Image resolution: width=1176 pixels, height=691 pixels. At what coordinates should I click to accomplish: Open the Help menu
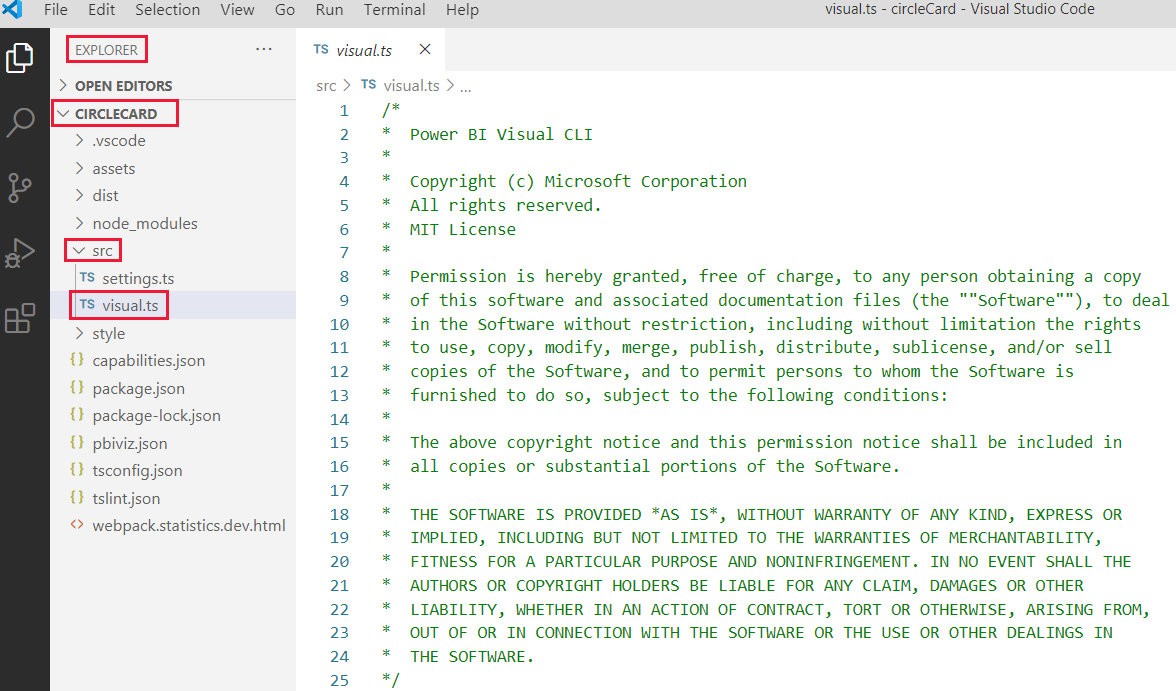[x=462, y=10]
